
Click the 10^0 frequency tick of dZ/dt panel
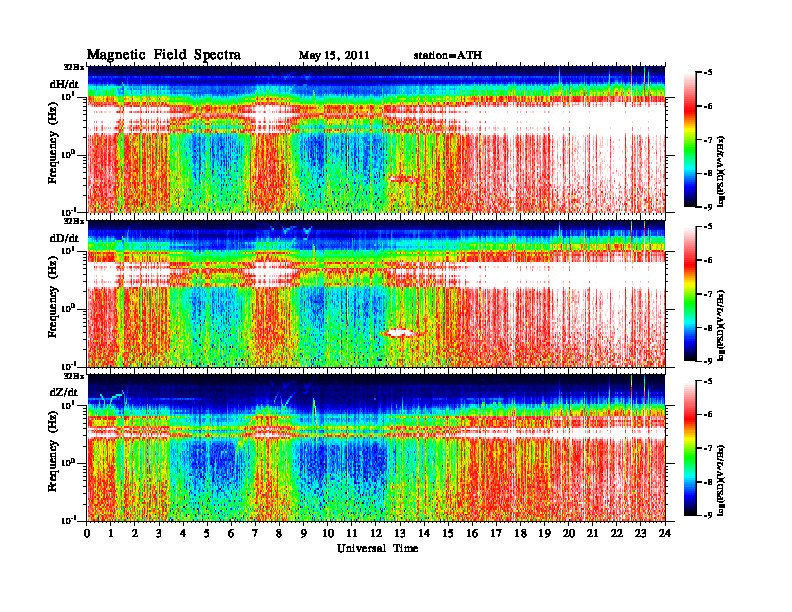pos(69,462)
